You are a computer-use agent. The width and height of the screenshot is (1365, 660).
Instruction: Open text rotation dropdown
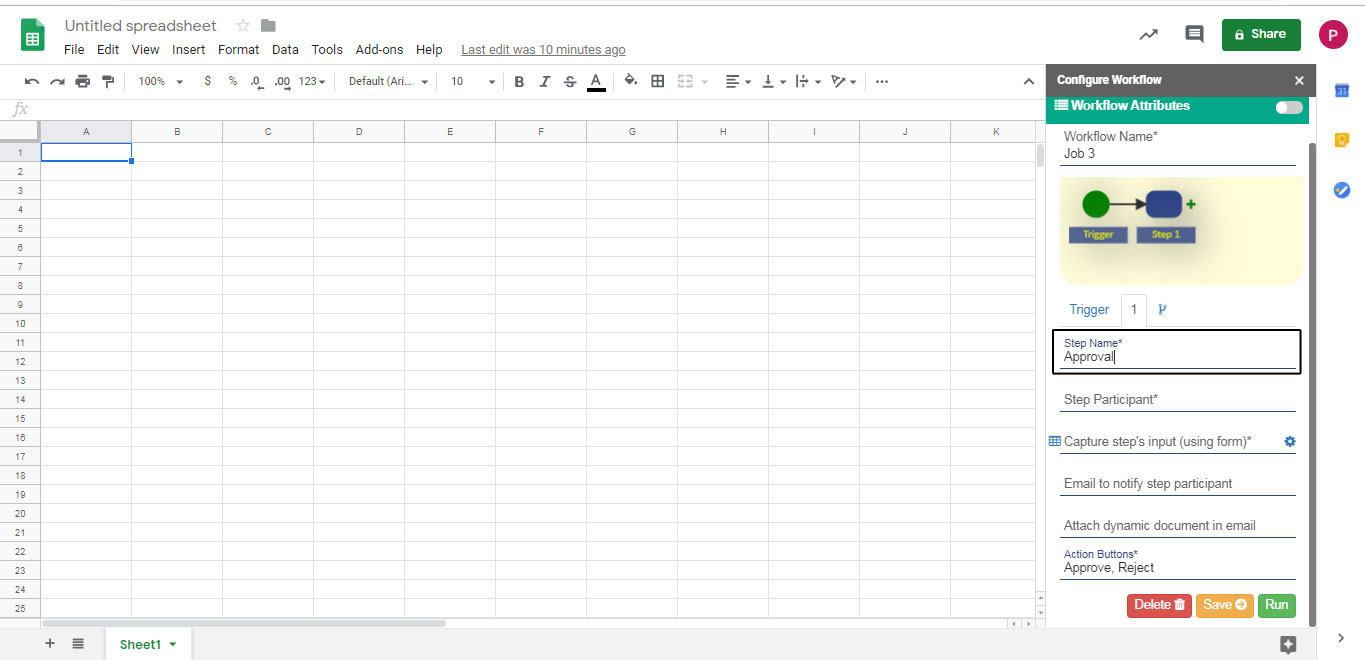point(844,82)
